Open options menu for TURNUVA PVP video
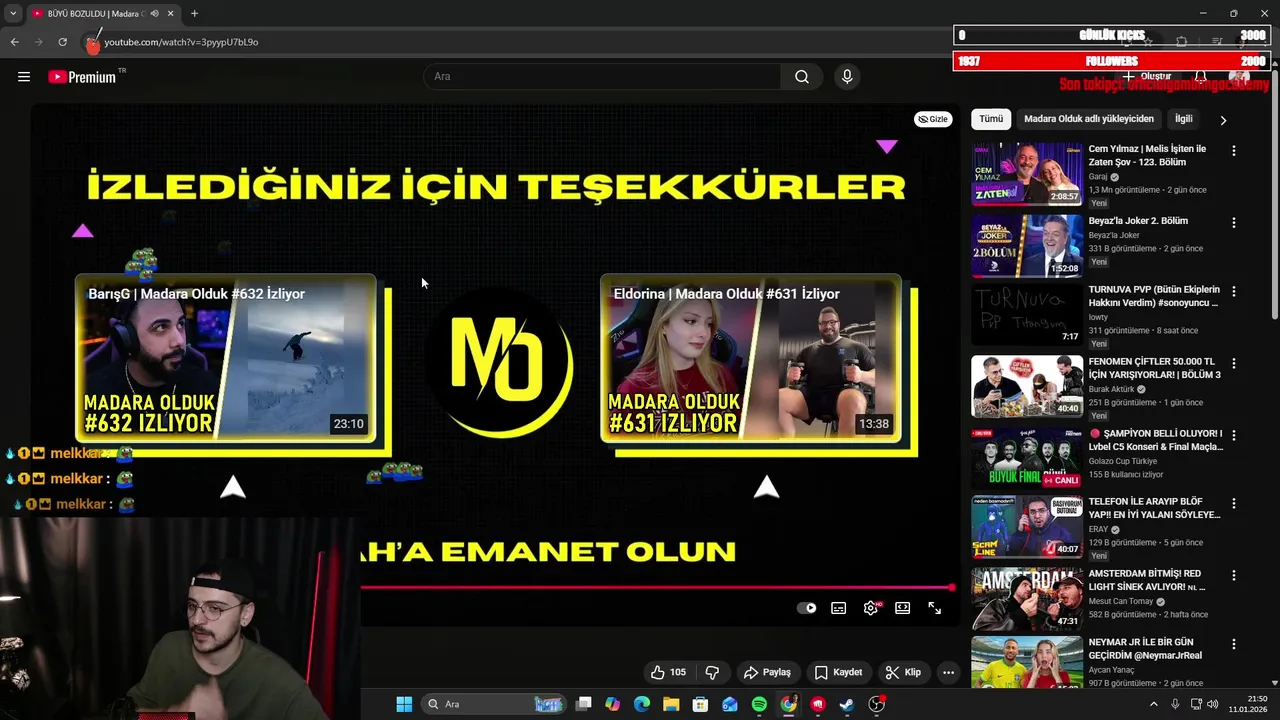The image size is (1280, 720). [x=1233, y=291]
